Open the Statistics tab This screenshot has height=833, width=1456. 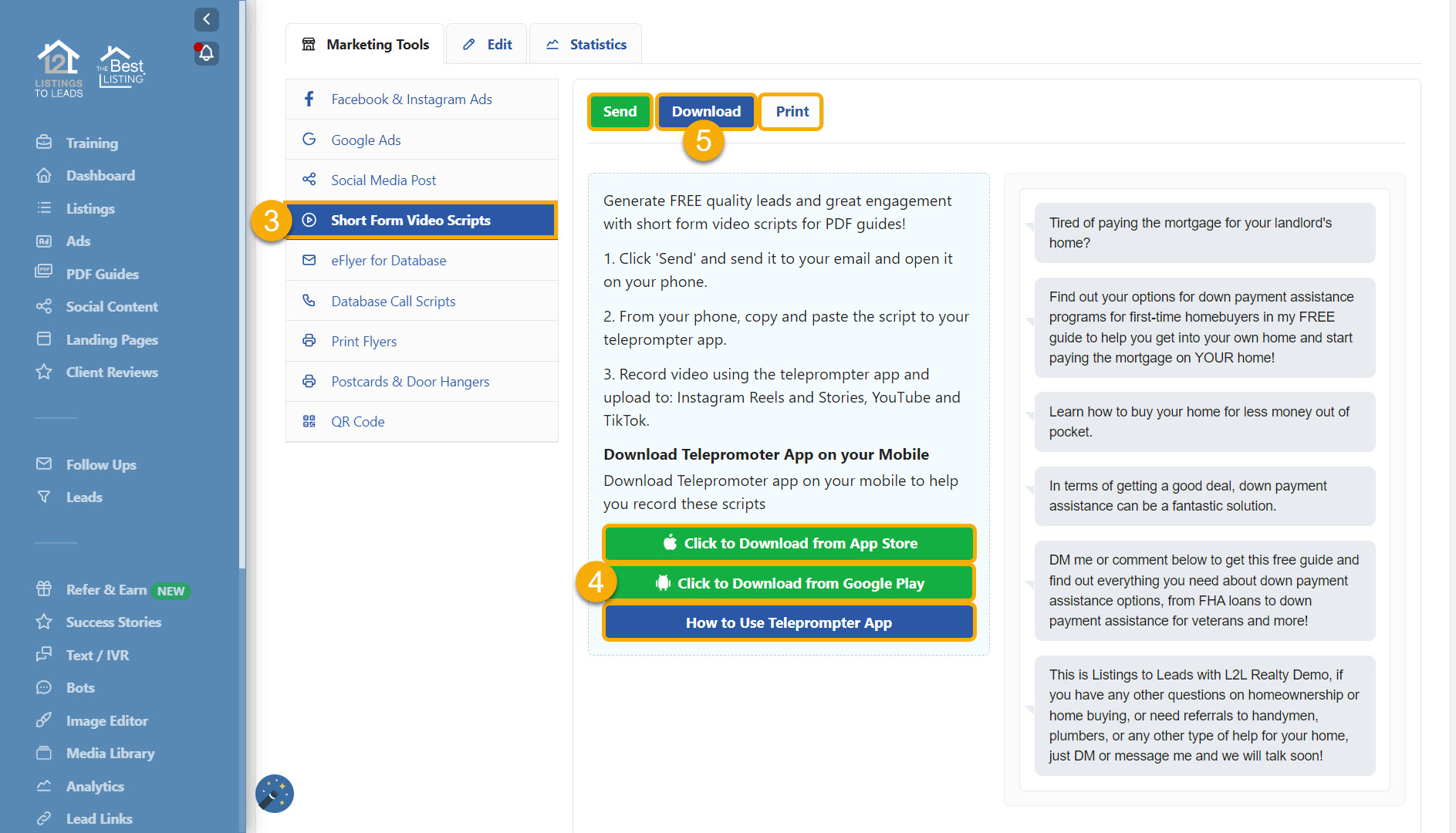(x=586, y=44)
